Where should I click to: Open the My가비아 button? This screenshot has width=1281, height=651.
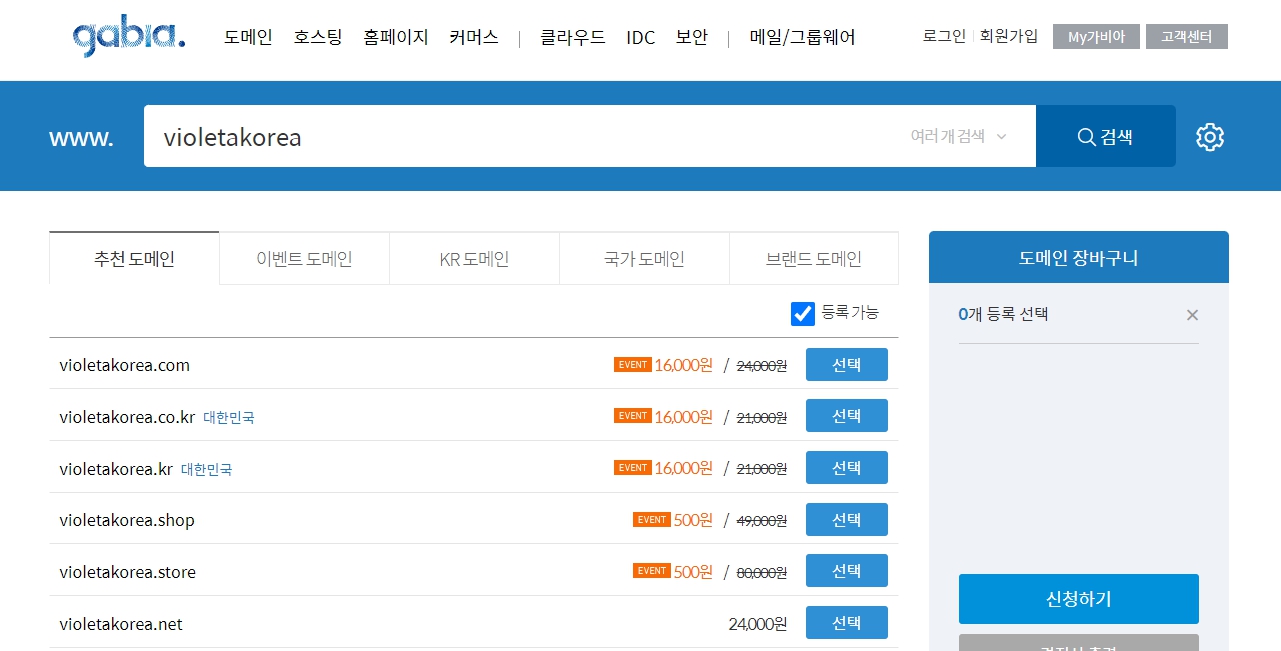coord(1096,37)
